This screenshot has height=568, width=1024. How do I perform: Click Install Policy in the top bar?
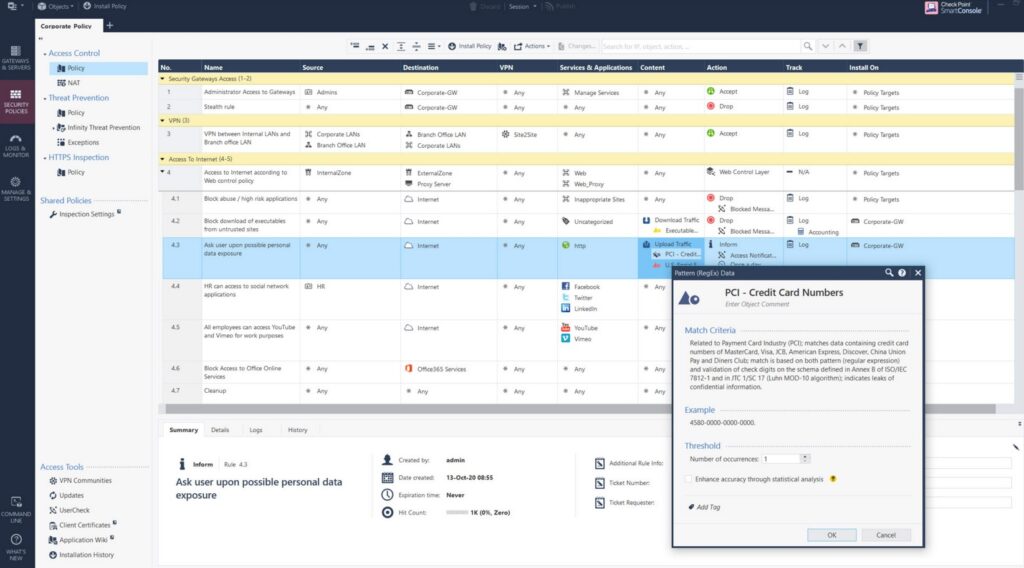pyautogui.click(x=104, y=6)
